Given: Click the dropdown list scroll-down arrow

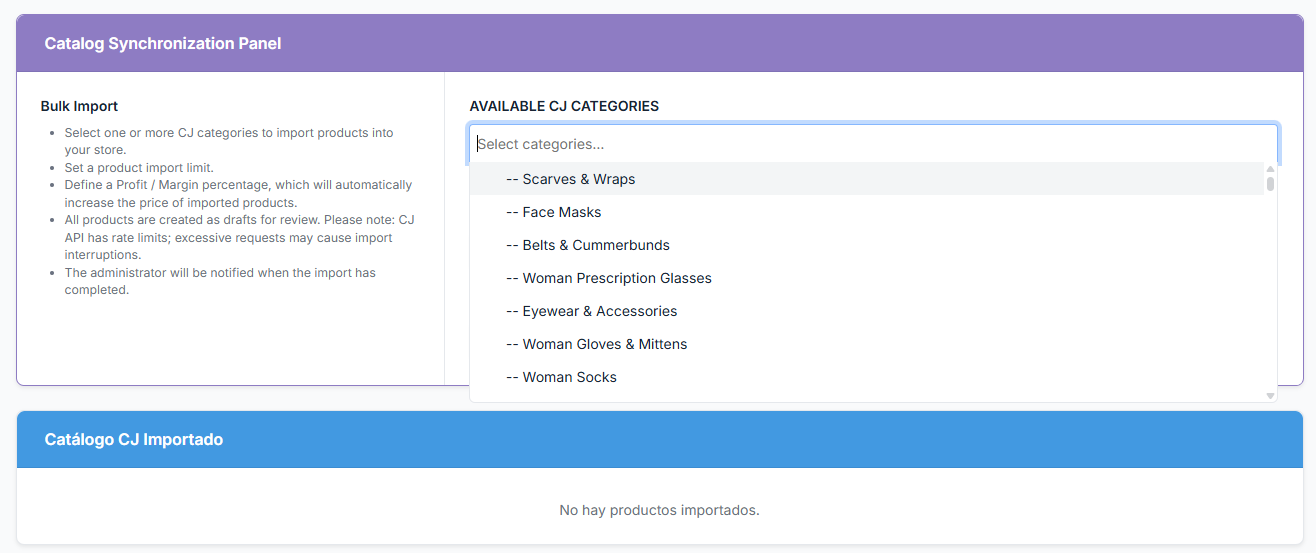Looking at the screenshot, I should pos(1271,396).
